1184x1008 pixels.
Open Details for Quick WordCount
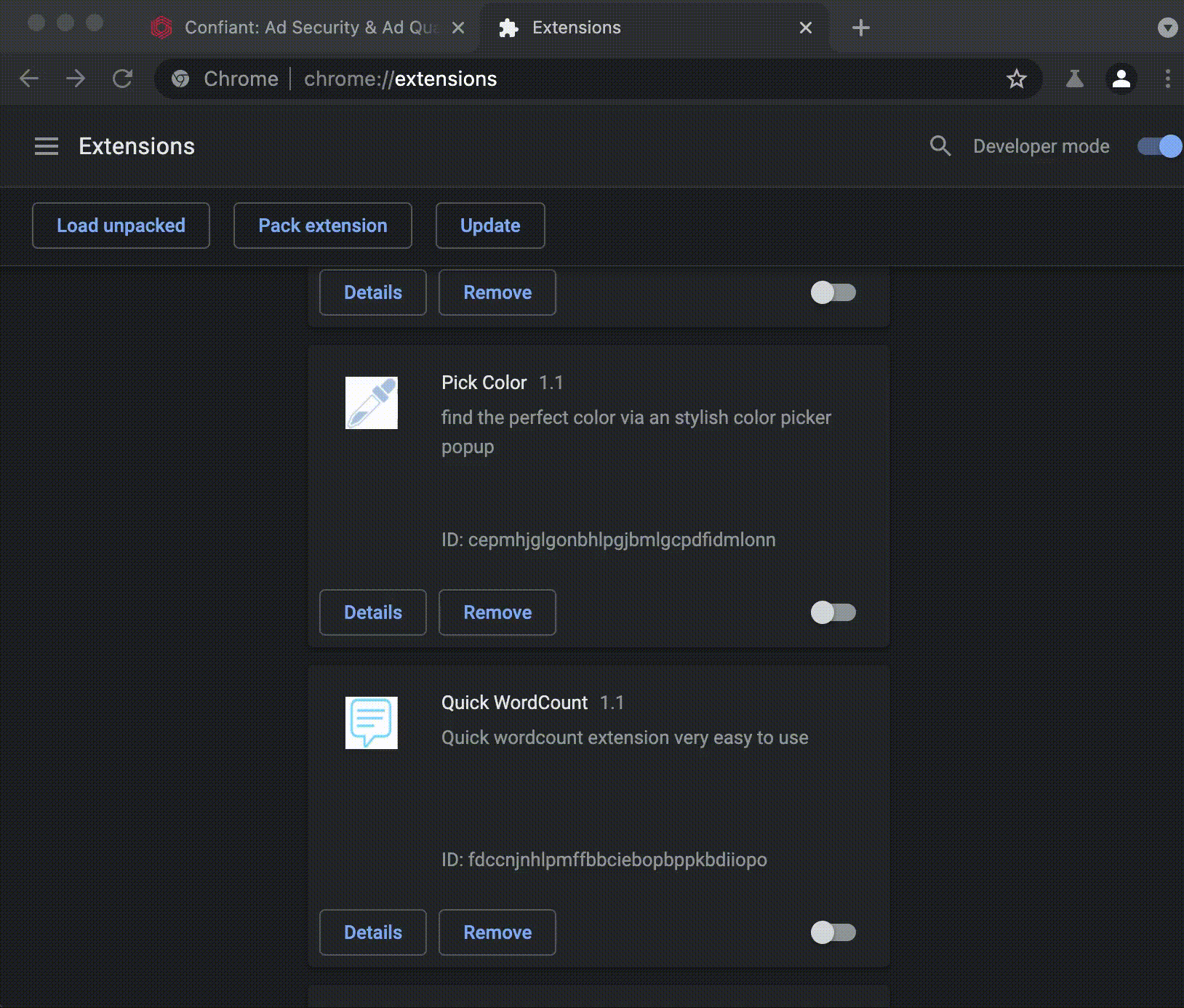tap(373, 932)
